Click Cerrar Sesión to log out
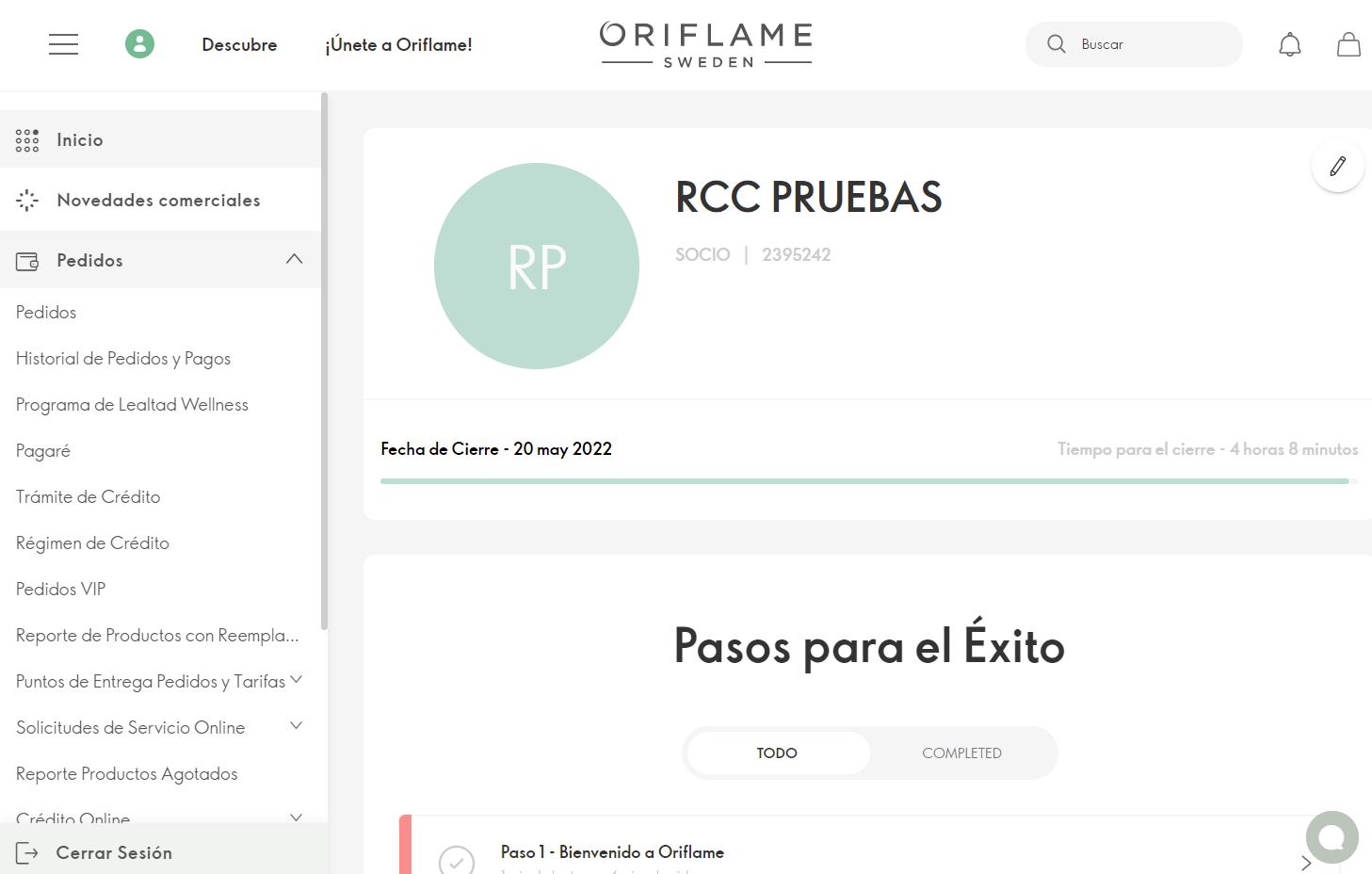The image size is (1372, 874). [x=114, y=853]
